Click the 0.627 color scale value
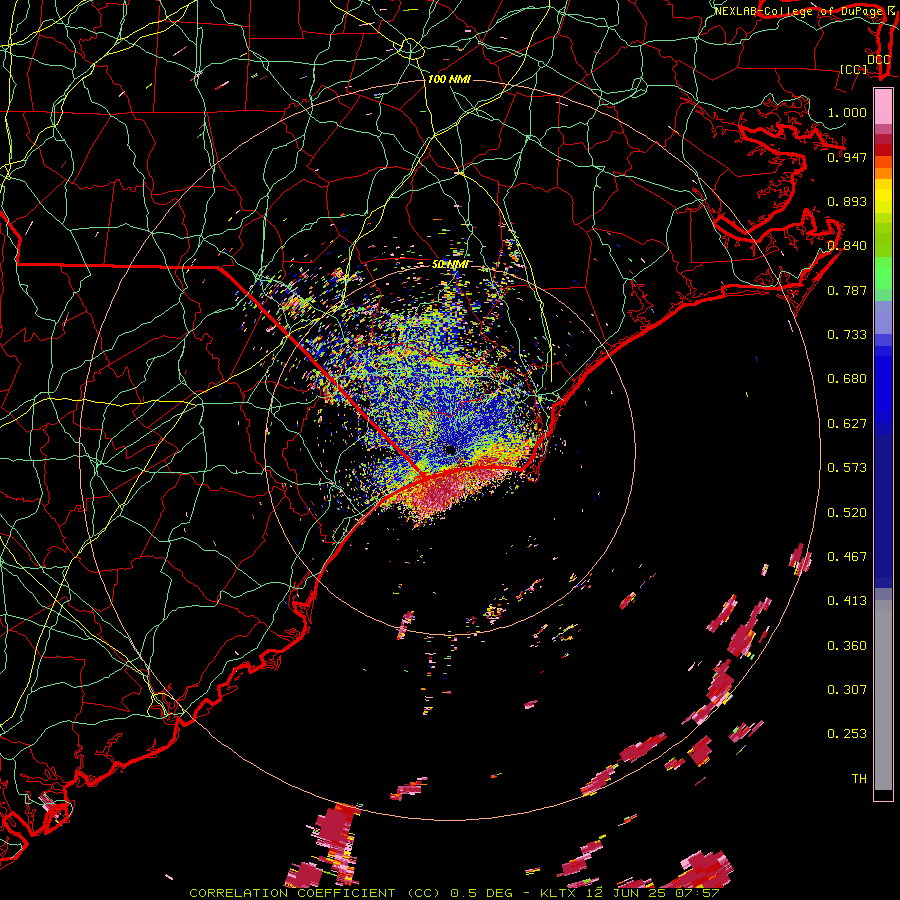Image resolution: width=900 pixels, height=900 pixels. tap(847, 424)
